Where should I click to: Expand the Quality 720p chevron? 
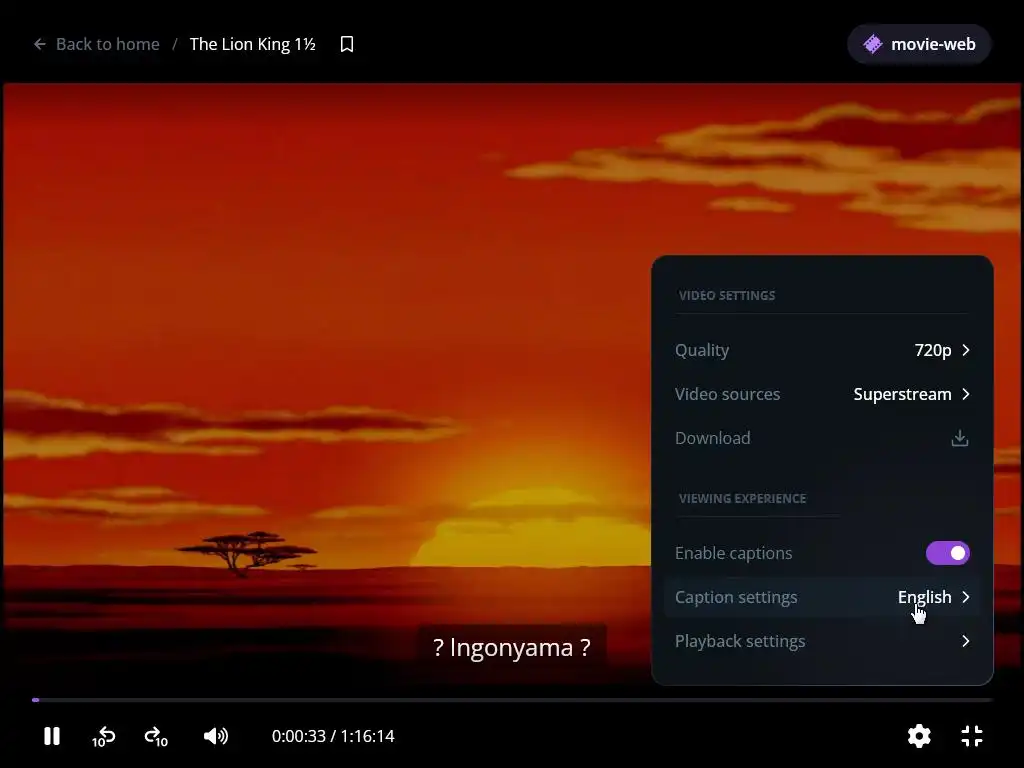pos(966,350)
